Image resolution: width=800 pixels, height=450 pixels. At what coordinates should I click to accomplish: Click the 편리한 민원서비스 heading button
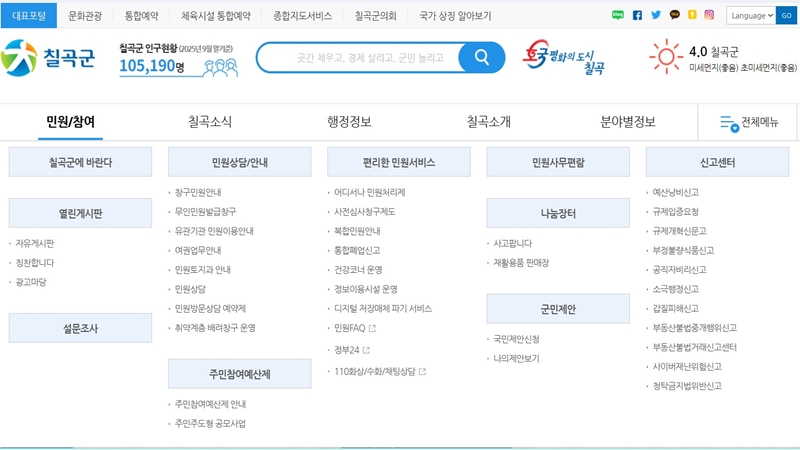[x=398, y=162]
